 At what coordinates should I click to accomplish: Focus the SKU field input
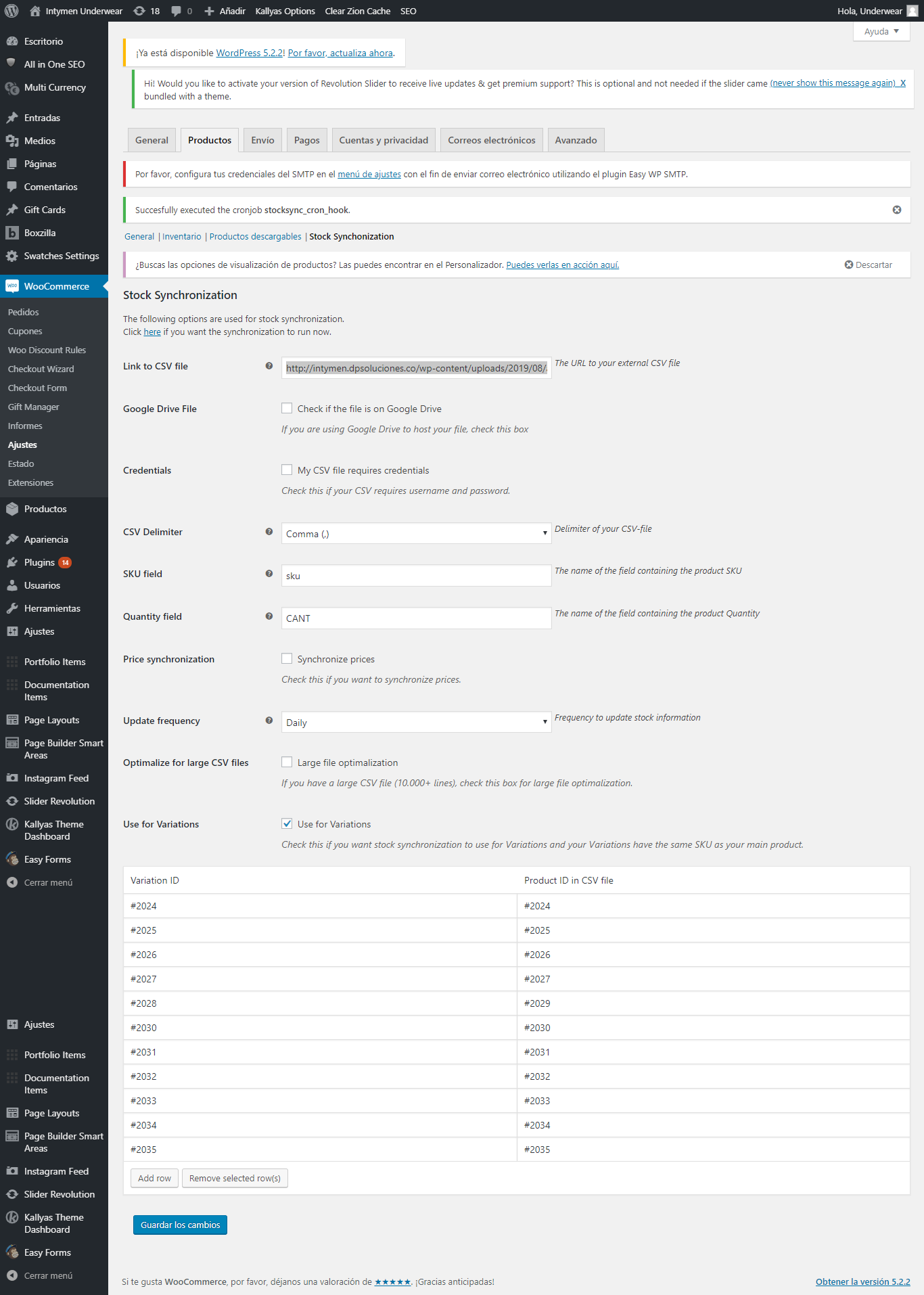click(416, 575)
